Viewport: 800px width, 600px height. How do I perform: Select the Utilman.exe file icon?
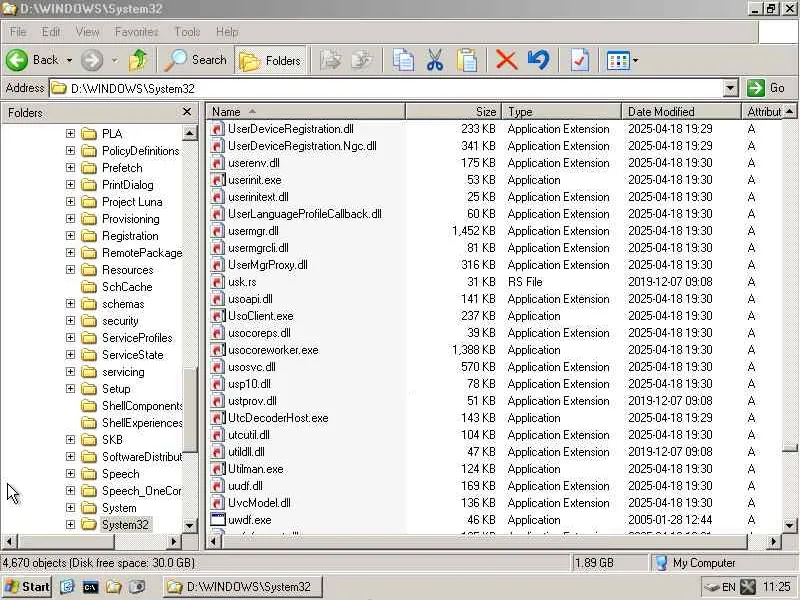[x=218, y=469]
